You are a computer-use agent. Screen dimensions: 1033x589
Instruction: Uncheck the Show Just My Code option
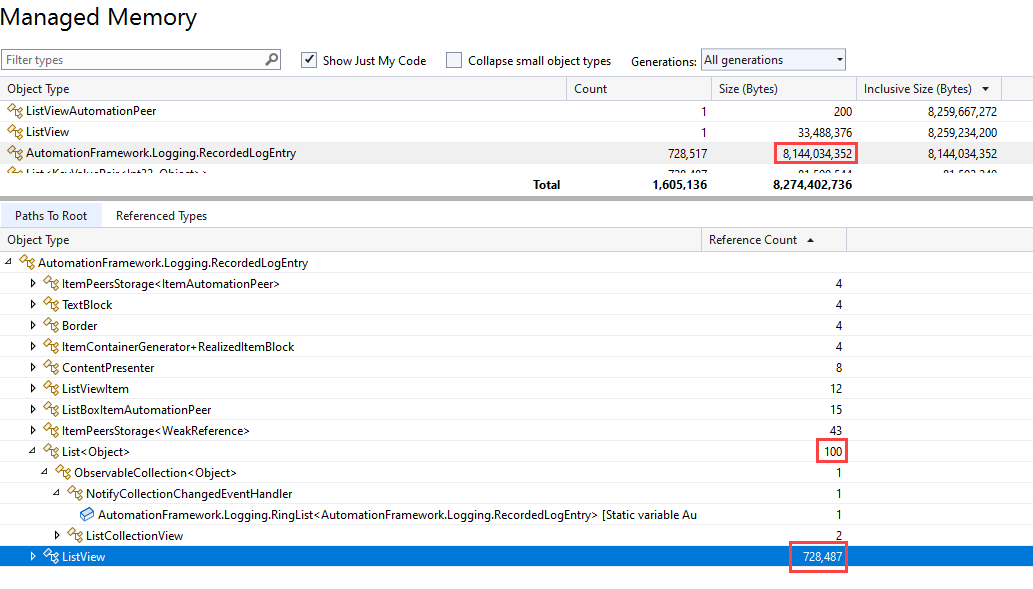click(x=310, y=60)
